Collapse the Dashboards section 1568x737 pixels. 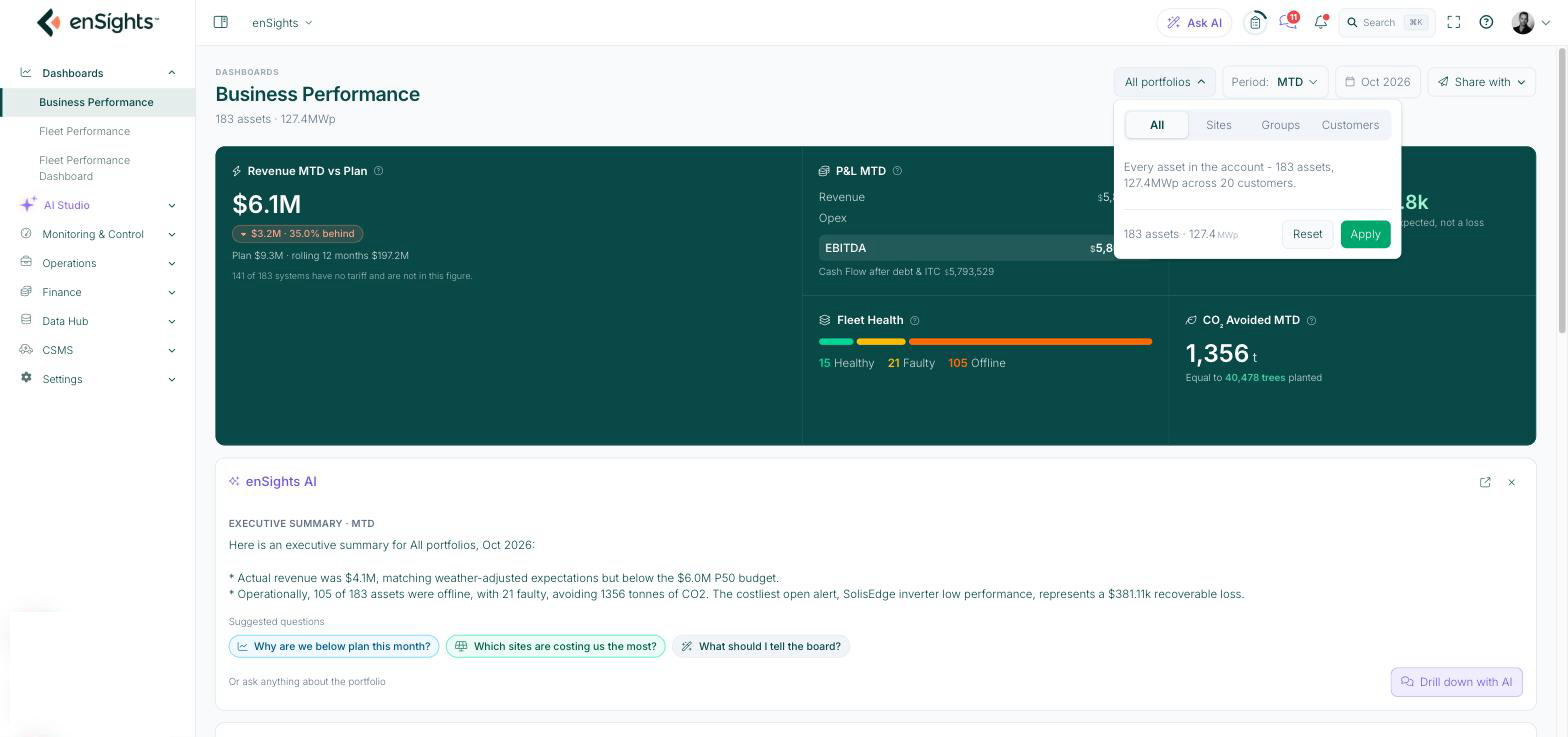coord(171,73)
